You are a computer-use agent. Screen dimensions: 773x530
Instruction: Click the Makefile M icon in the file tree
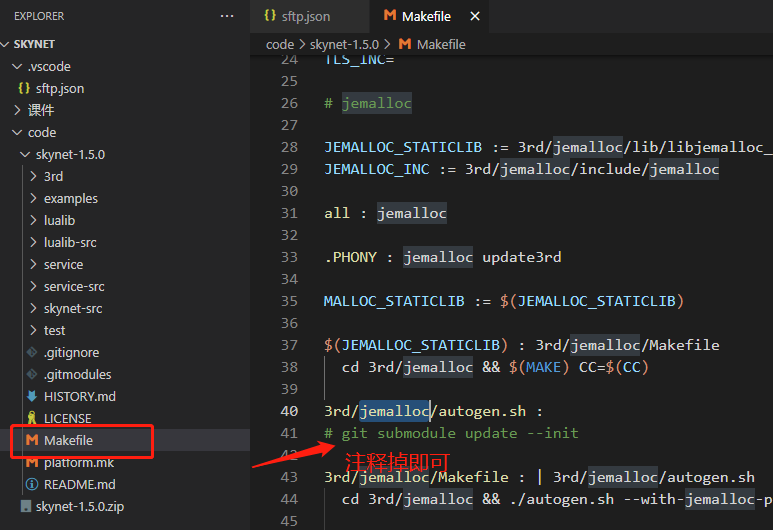click(32, 440)
